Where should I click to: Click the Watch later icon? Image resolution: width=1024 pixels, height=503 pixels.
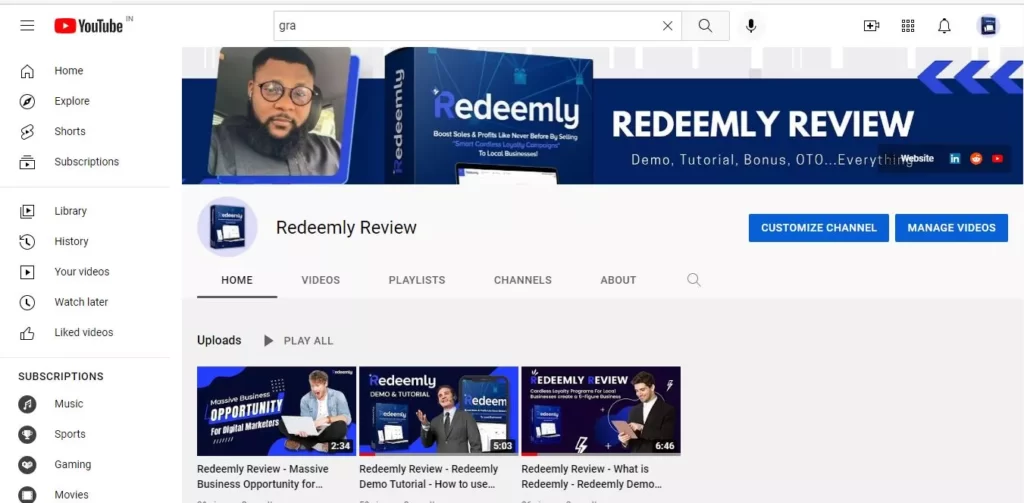[27, 302]
